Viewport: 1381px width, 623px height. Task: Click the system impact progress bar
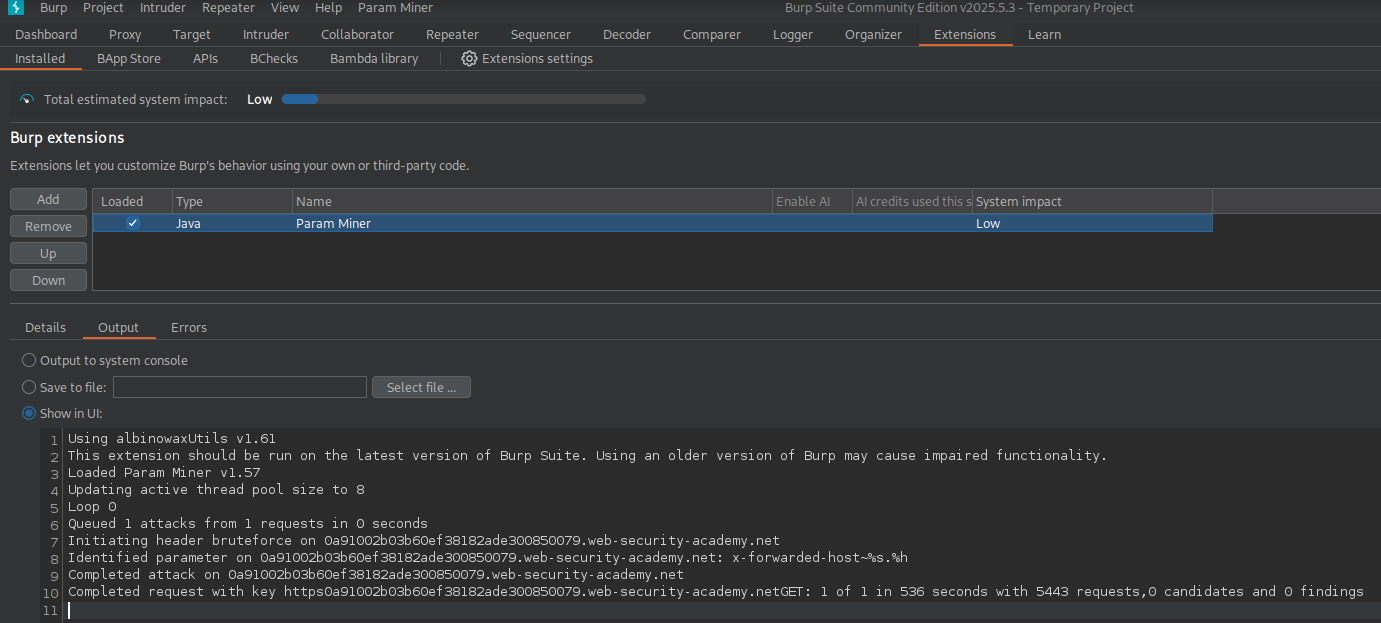(464, 100)
